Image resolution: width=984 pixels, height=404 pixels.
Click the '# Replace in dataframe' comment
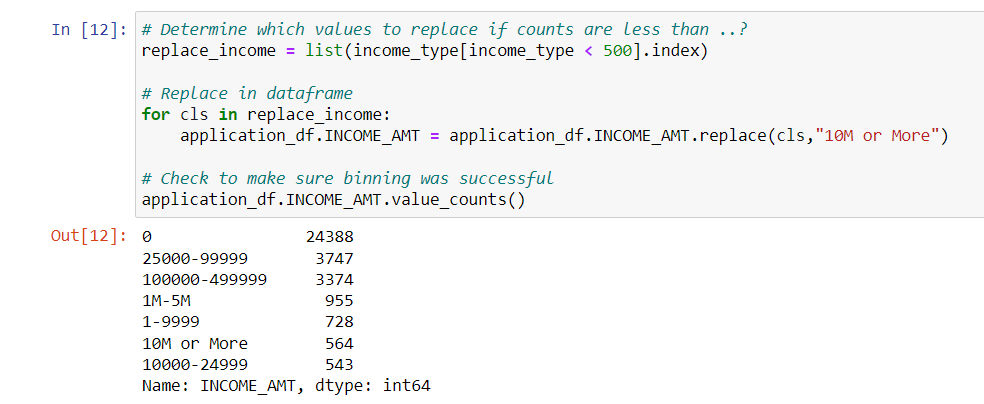247,93
